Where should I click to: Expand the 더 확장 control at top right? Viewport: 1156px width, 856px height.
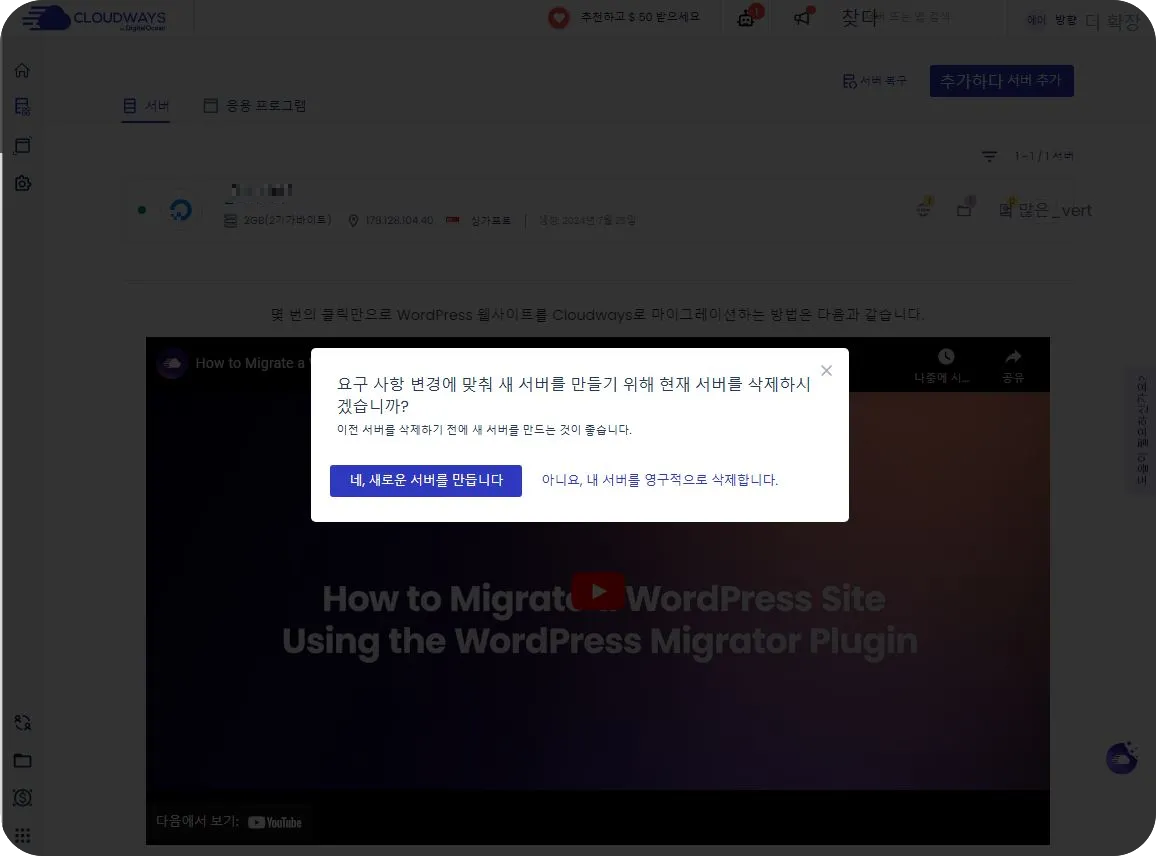(x=1120, y=18)
